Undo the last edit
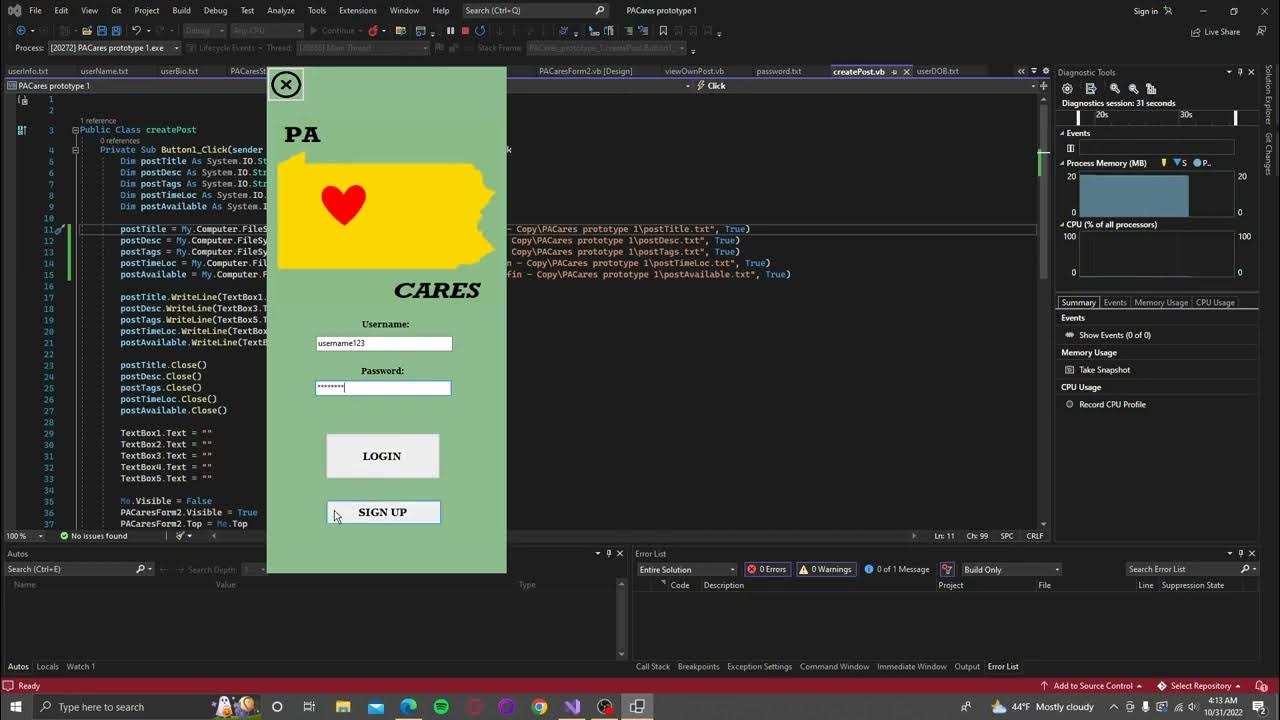The width and height of the screenshot is (1280, 720). tap(136, 31)
